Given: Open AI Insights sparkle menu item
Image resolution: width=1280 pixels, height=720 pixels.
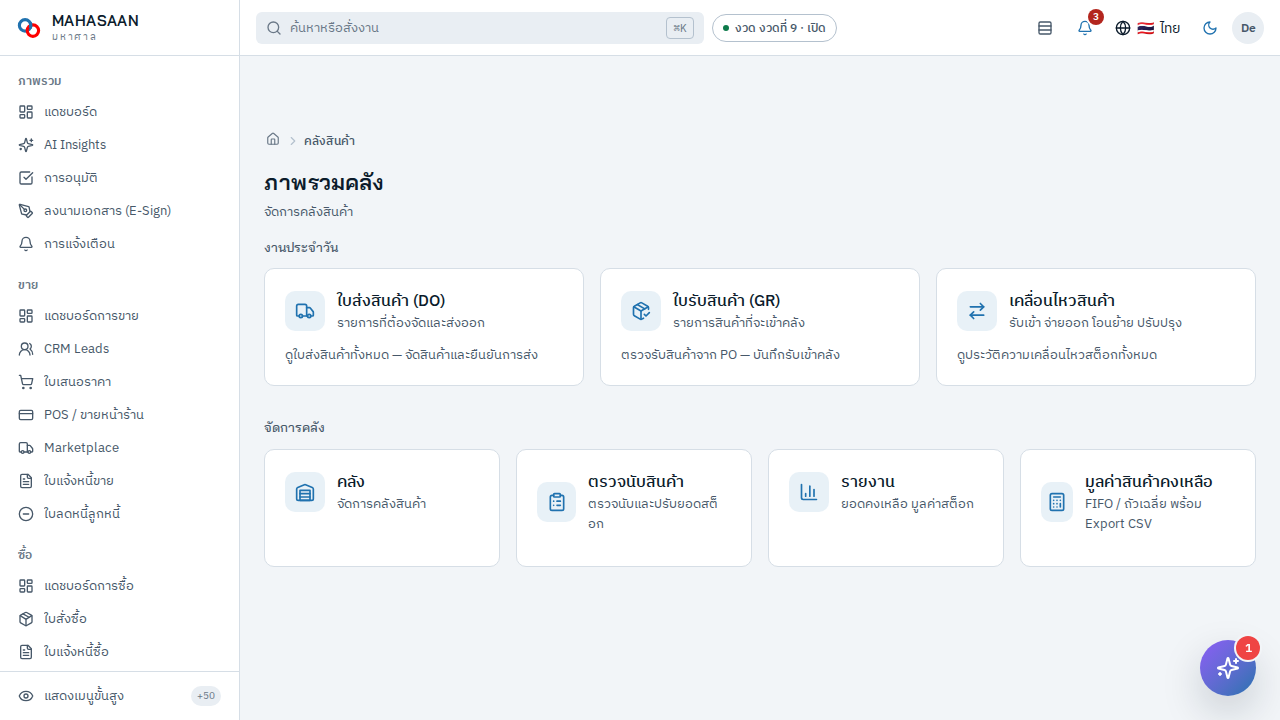Looking at the screenshot, I should [119, 145].
